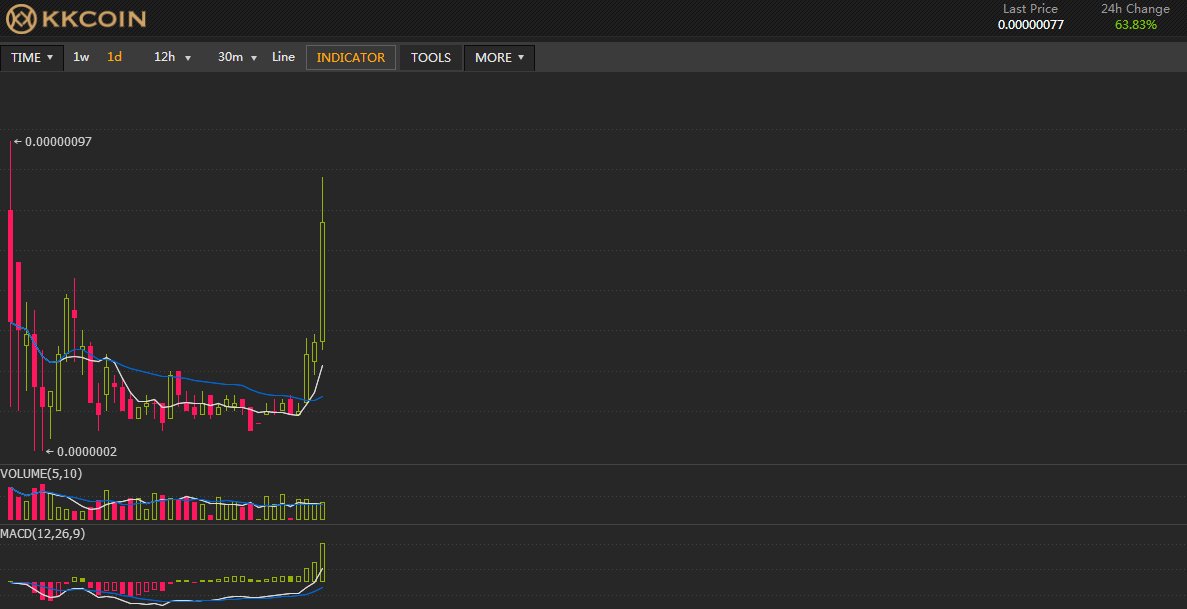Open the MORE dropdown menu
This screenshot has width=1187, height=609.
click(x=498, y=57)
